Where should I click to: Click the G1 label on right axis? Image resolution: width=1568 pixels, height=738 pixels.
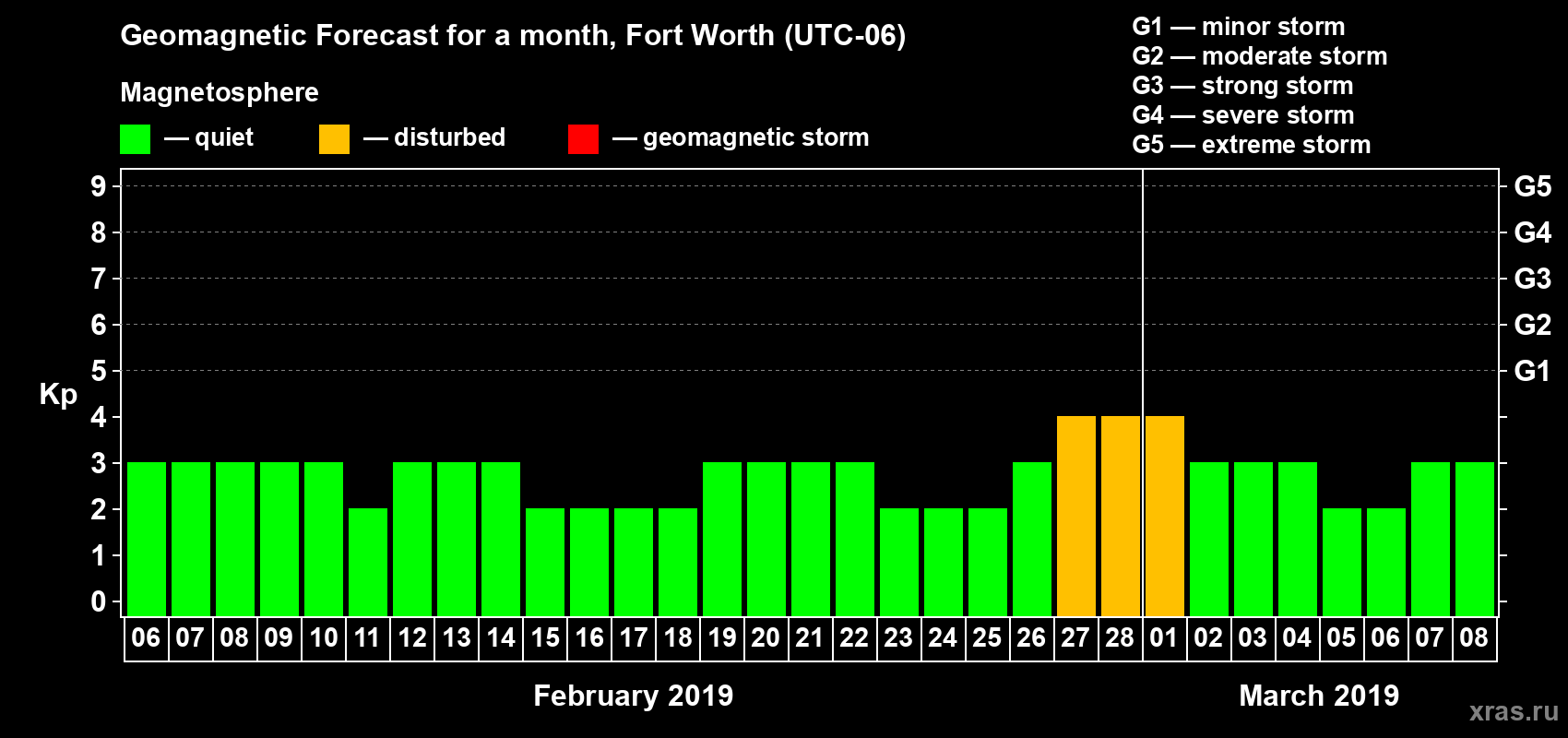click(x=1532, y=371)
